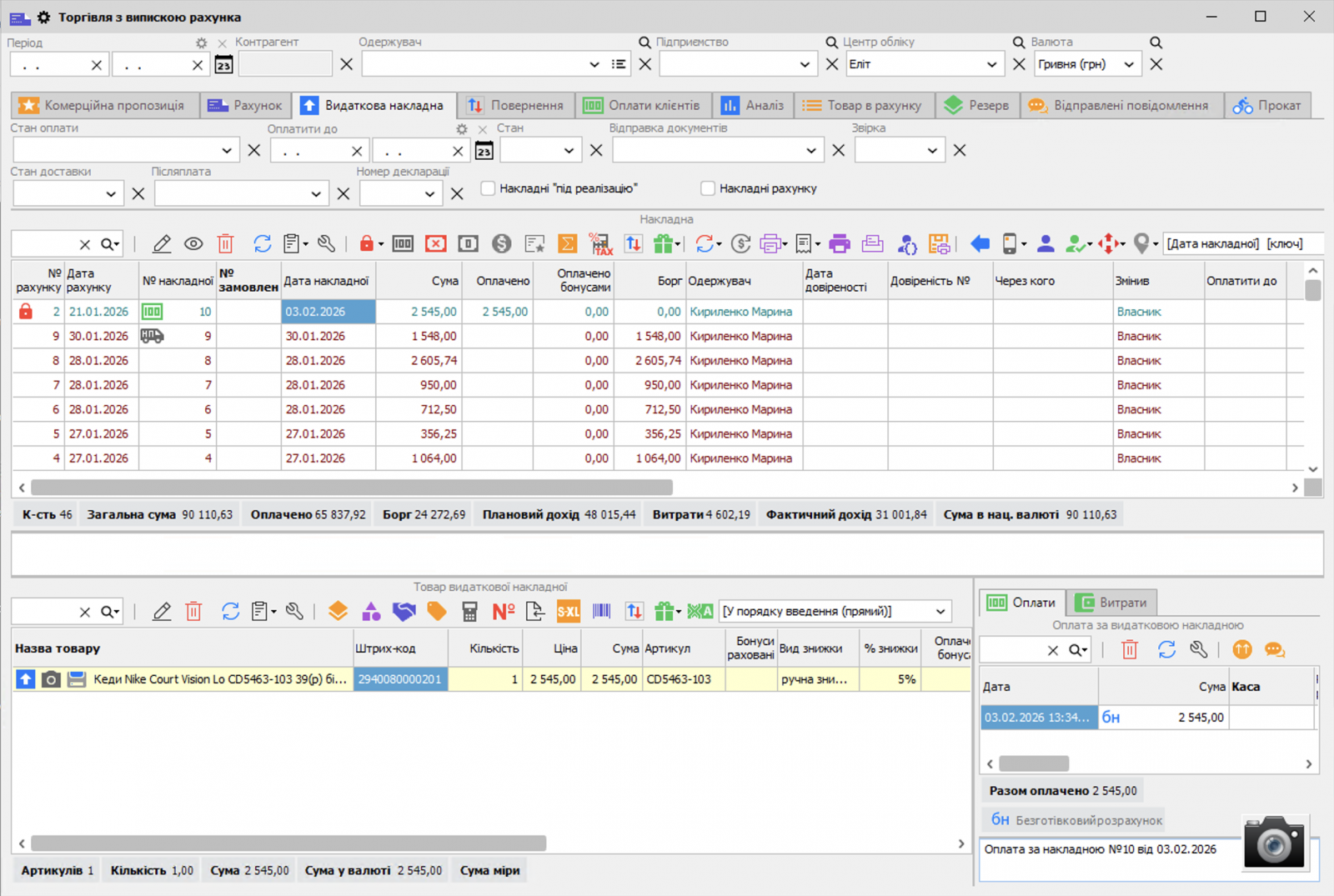Click the blue left arrow icon

pos(980,244)
